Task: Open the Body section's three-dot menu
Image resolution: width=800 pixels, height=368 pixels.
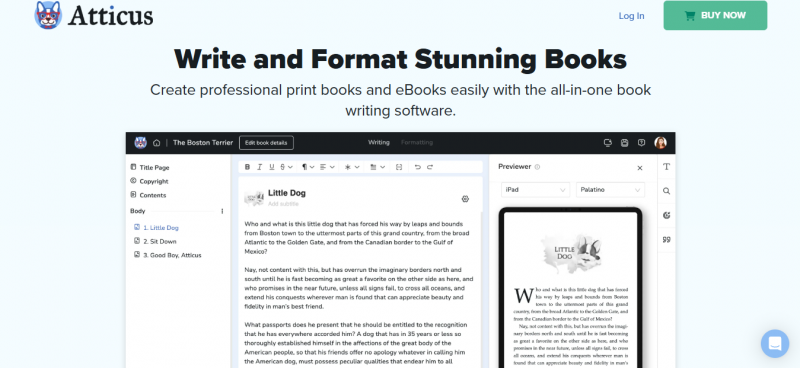Action: point(222,211)
